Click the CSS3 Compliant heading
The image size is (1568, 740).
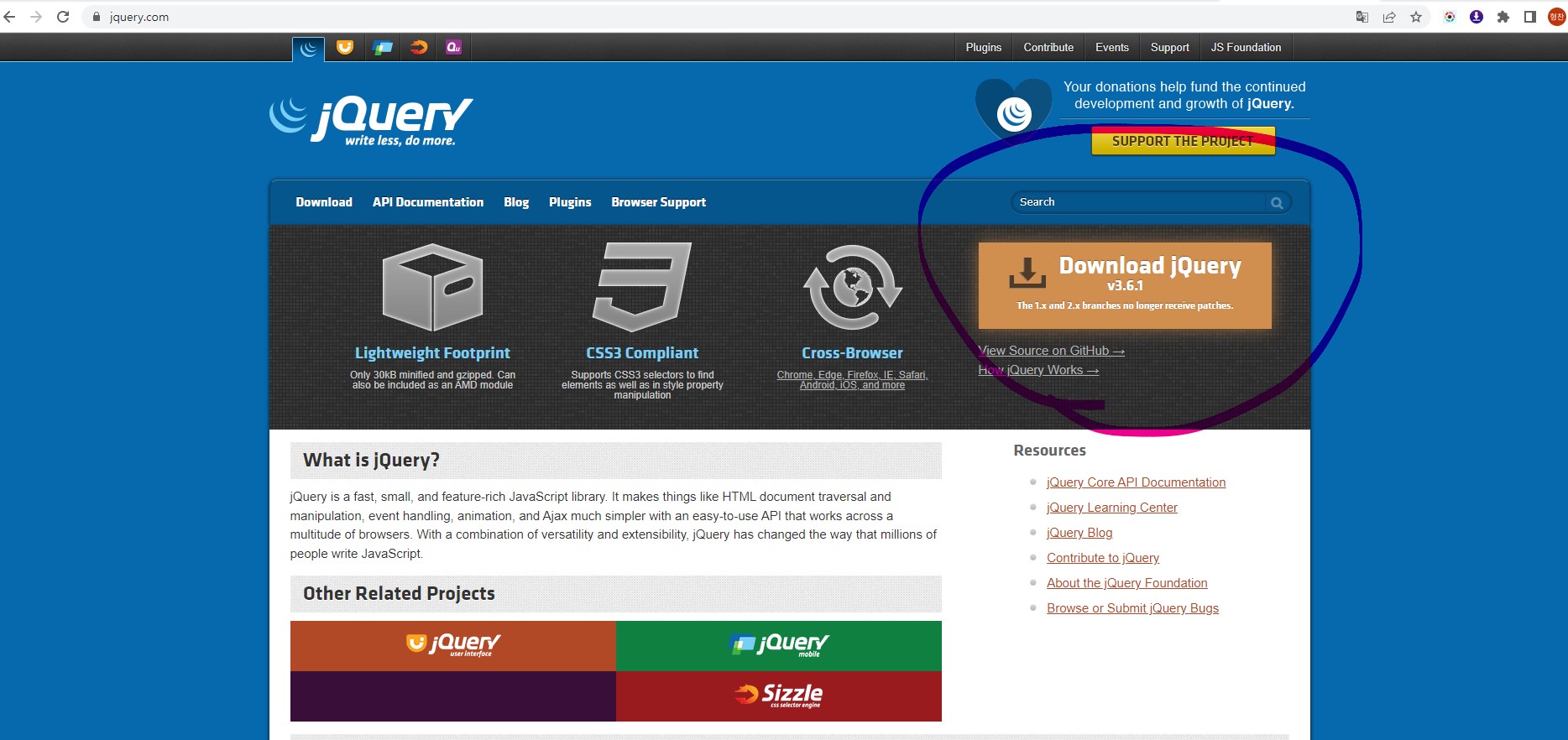[642, 353]
